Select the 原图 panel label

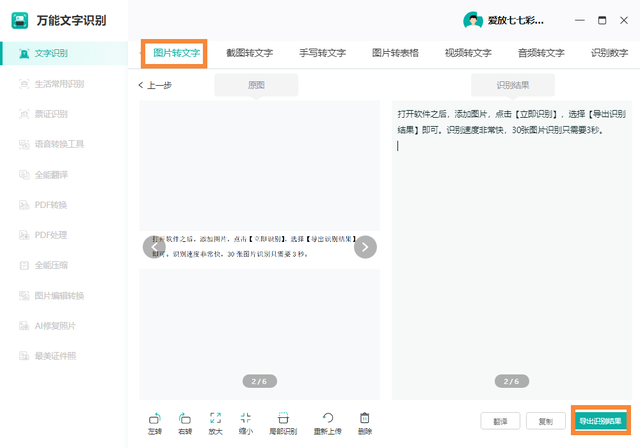[x=256, y=85]
